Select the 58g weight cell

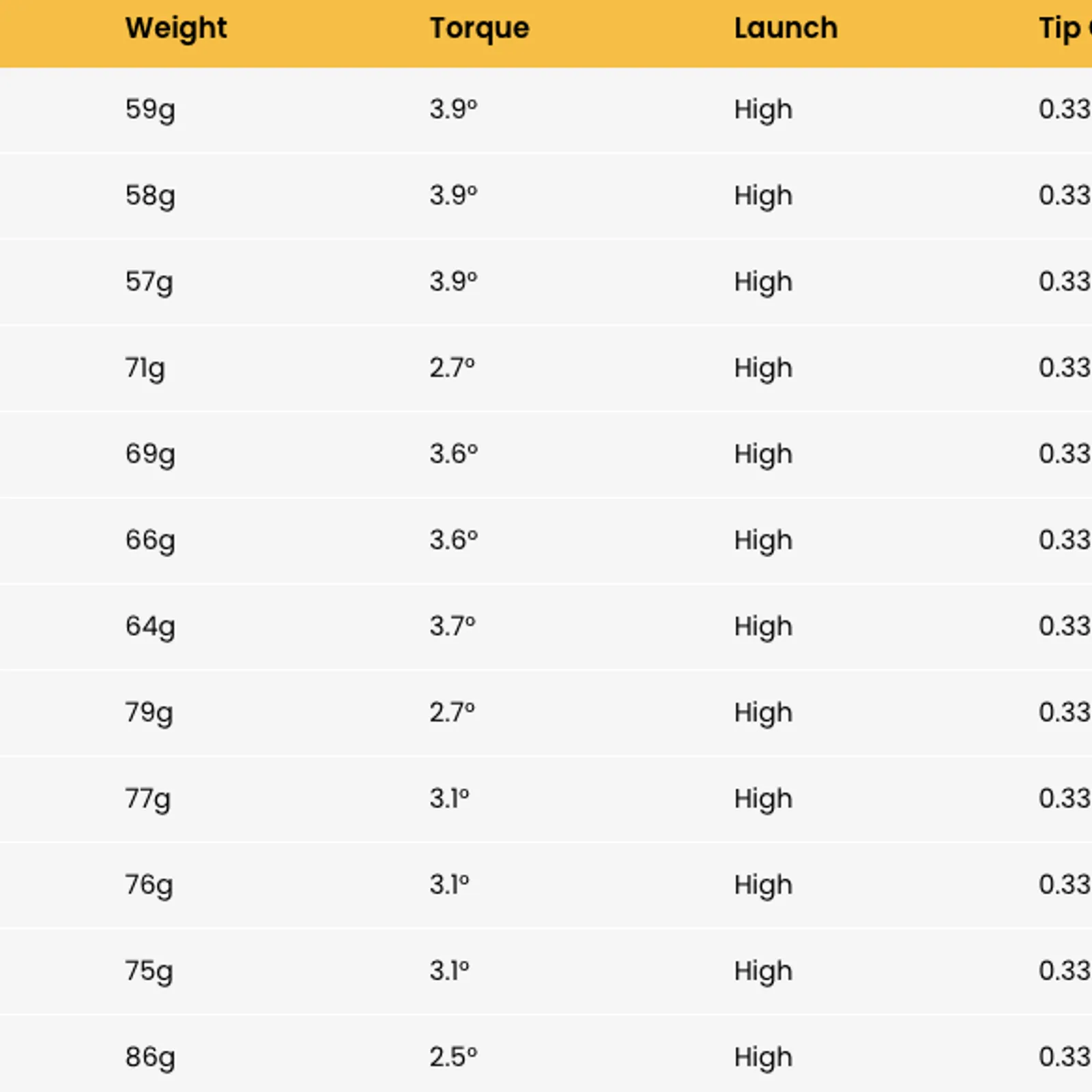point(150,196)
